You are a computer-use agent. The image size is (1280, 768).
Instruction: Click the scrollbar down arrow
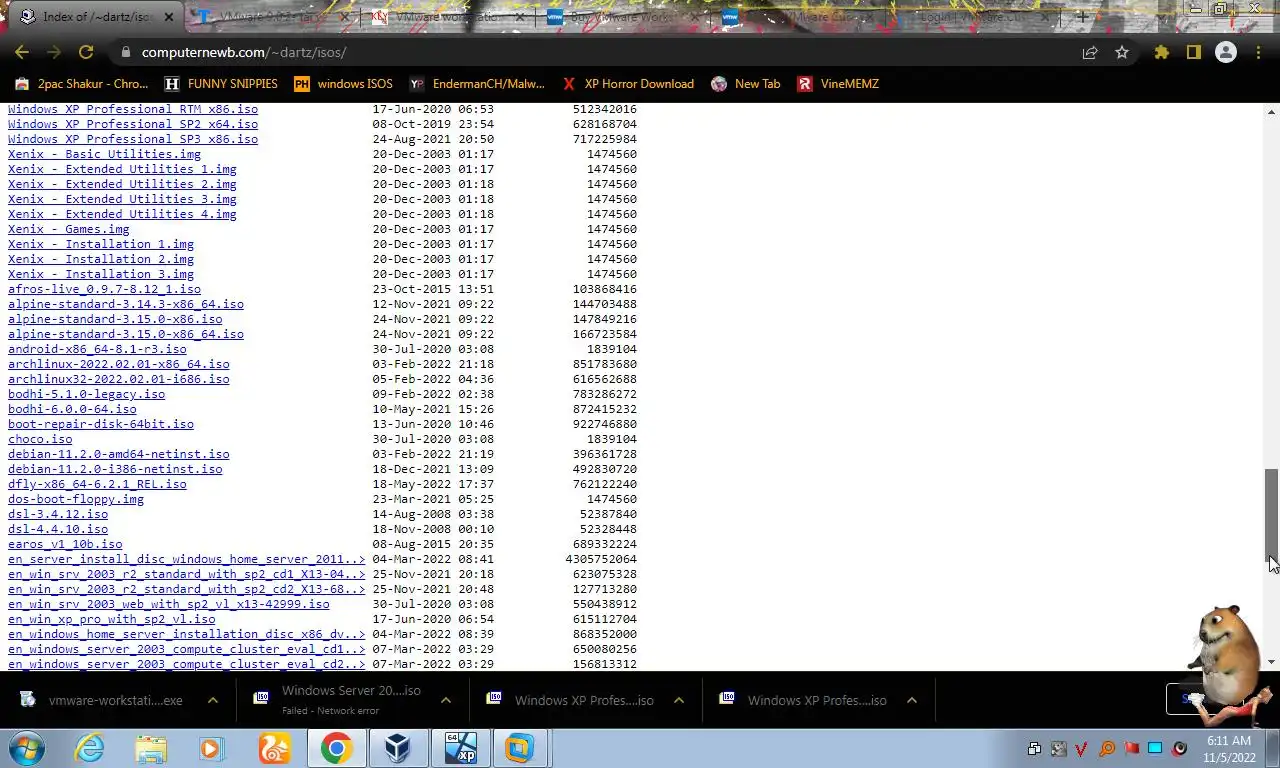click(x=1271, y=662)
